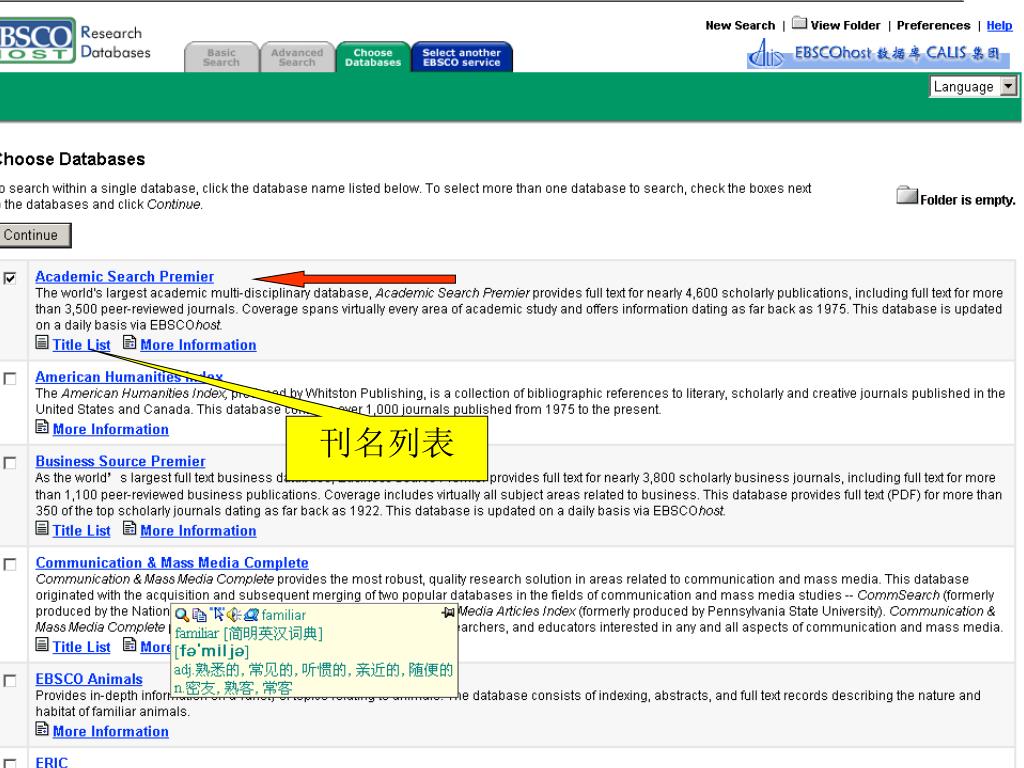Click More Information icon under Business Source Premier
Image resolution: width=1024 pixels, height=768 pixels.
[x=129, y=528]
